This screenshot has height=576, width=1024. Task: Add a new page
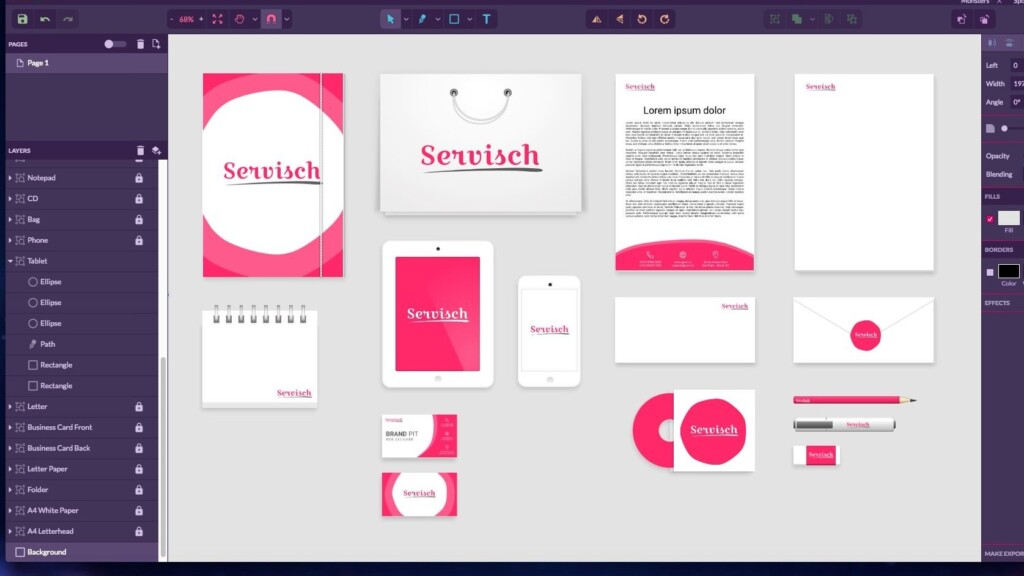(156, 44)
